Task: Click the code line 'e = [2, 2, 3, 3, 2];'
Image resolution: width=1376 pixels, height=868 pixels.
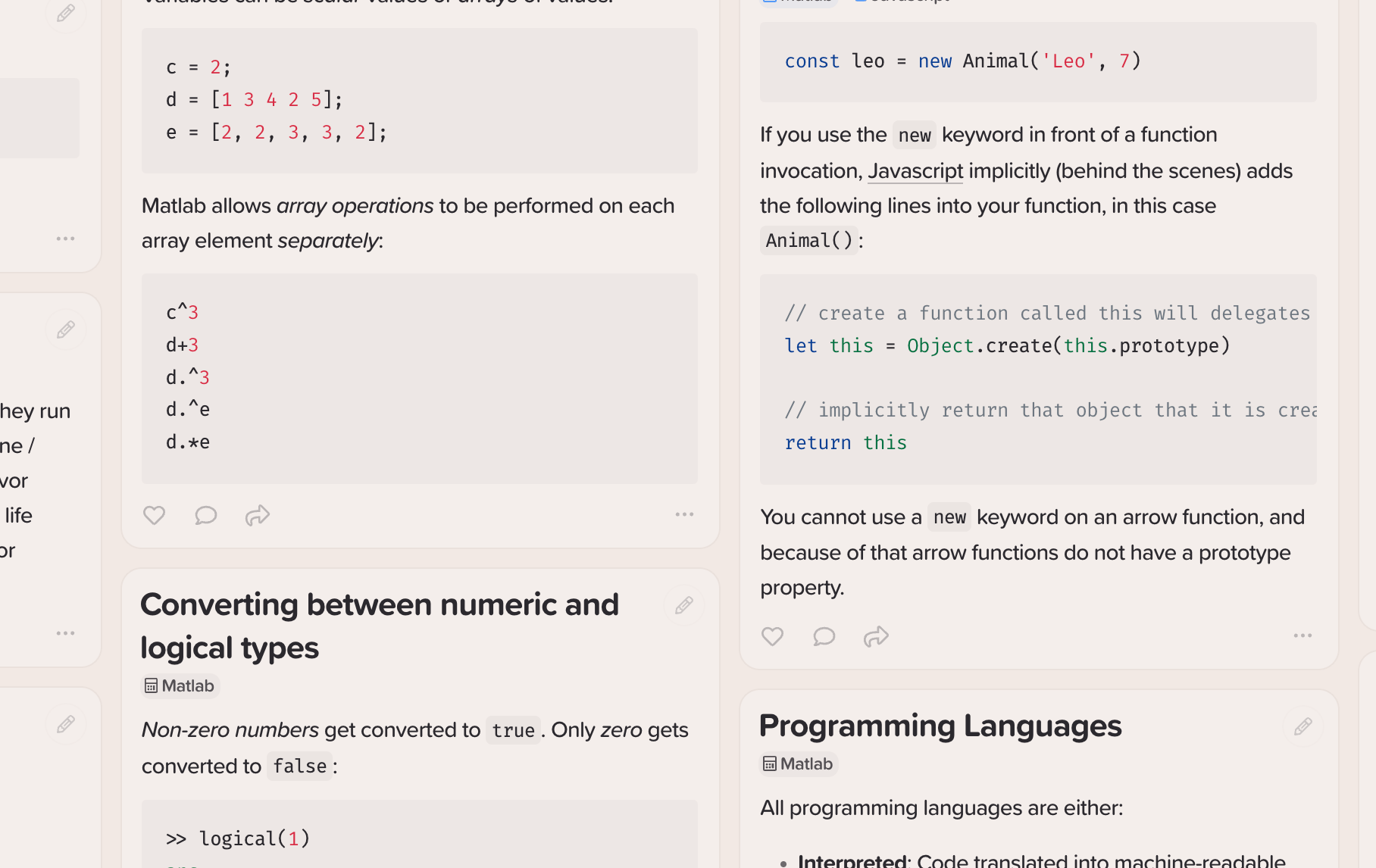Action: click(277, 133)
